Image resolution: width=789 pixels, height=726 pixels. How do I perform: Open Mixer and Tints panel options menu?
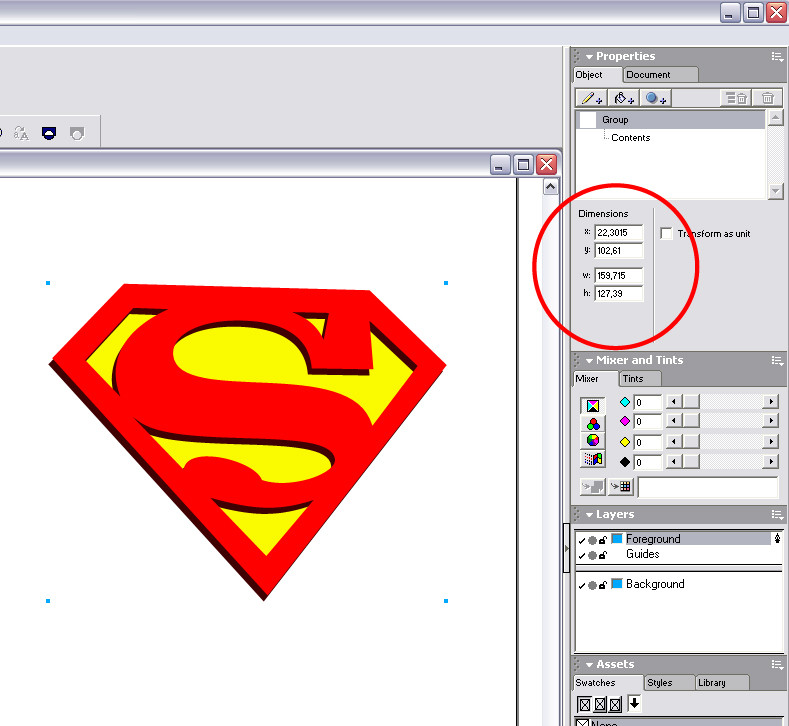point(777,360)
